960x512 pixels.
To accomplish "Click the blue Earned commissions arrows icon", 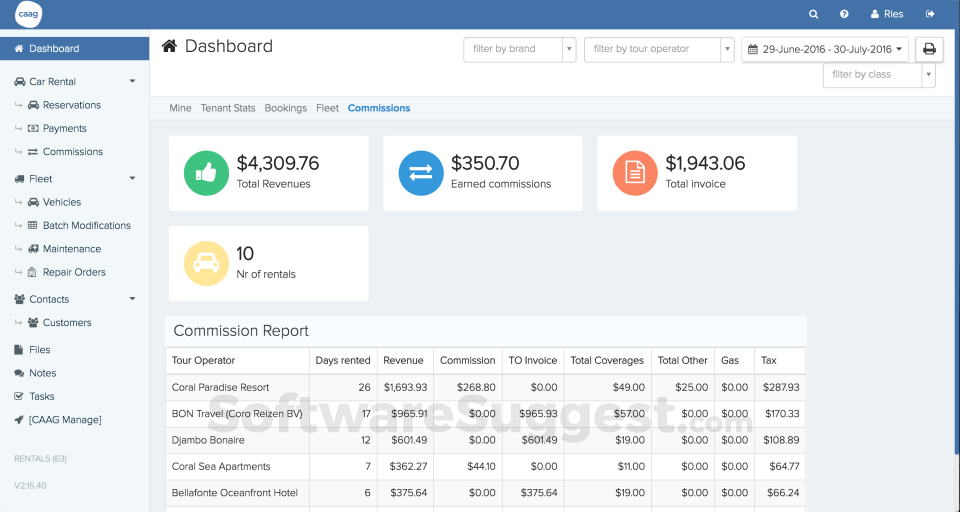I will (x=420, y=173).
